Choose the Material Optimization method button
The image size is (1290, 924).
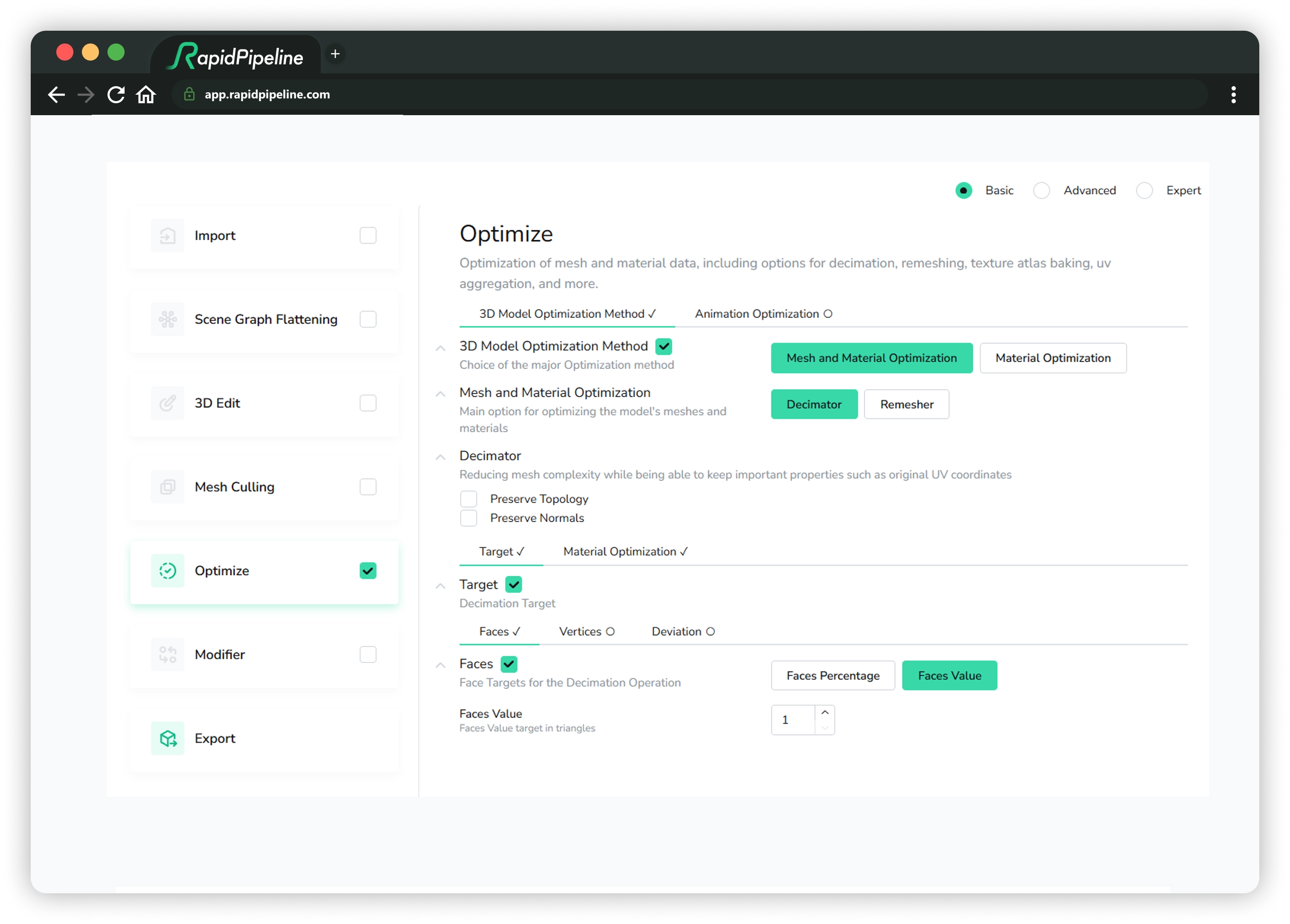1053,358
